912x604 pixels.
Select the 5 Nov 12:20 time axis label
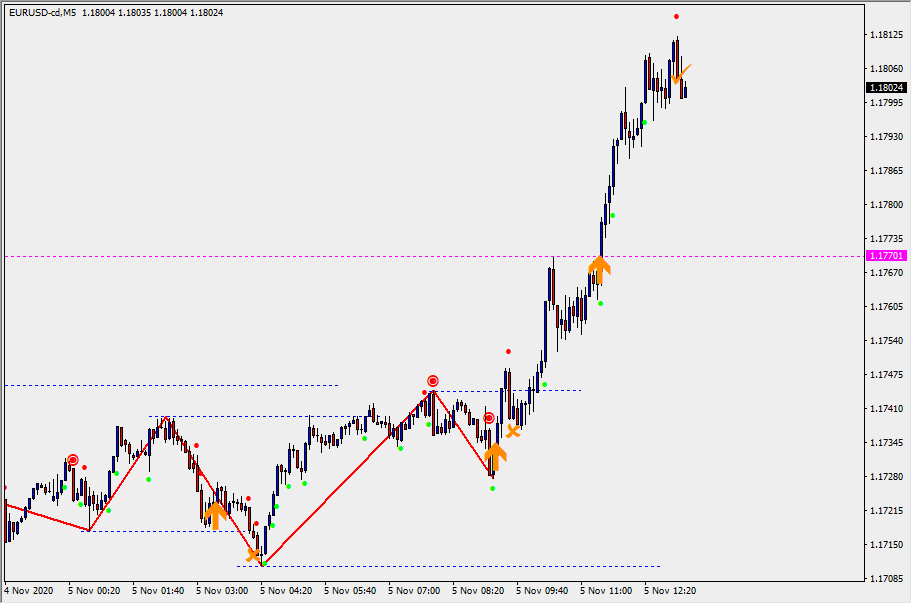point(671,591)
